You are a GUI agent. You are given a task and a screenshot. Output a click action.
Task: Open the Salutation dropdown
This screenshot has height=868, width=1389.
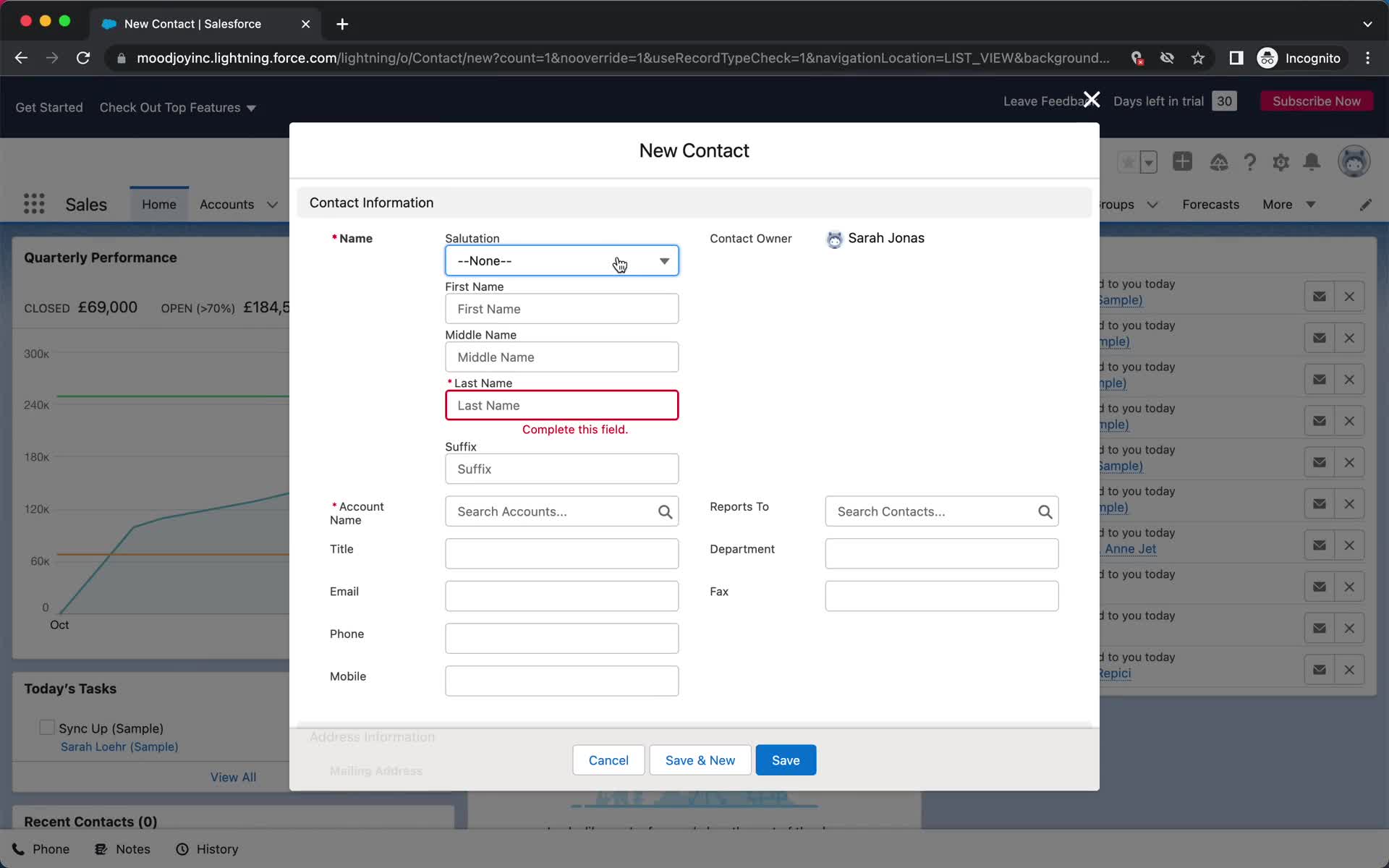(x=561, y=261)
